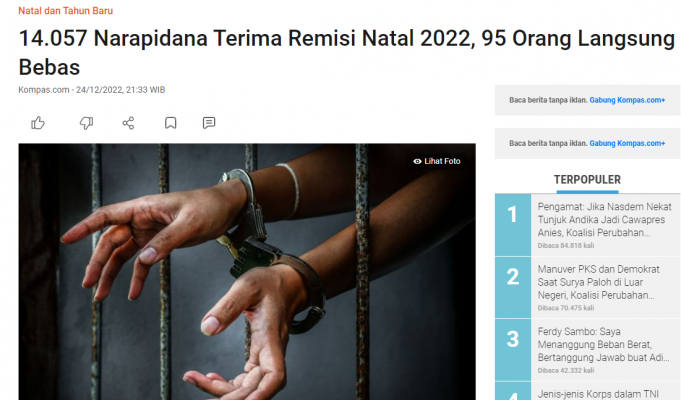Screen dimensions: 681x400
Task: Open Ferdy Sambo popular article
Action: [603, 344]
